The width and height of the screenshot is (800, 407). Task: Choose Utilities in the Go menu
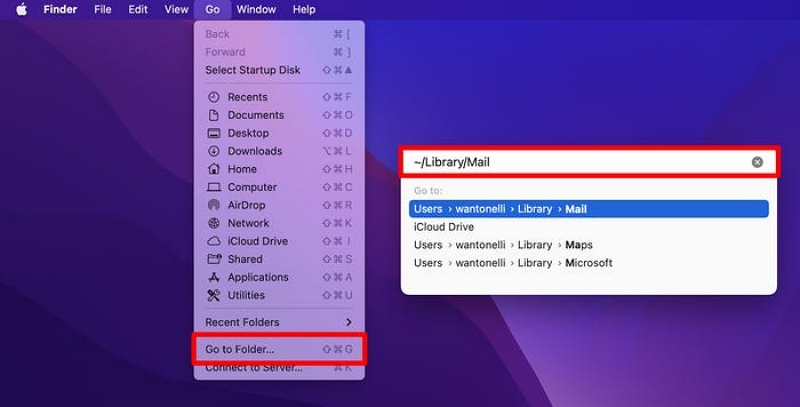click(x=279, y=295)
